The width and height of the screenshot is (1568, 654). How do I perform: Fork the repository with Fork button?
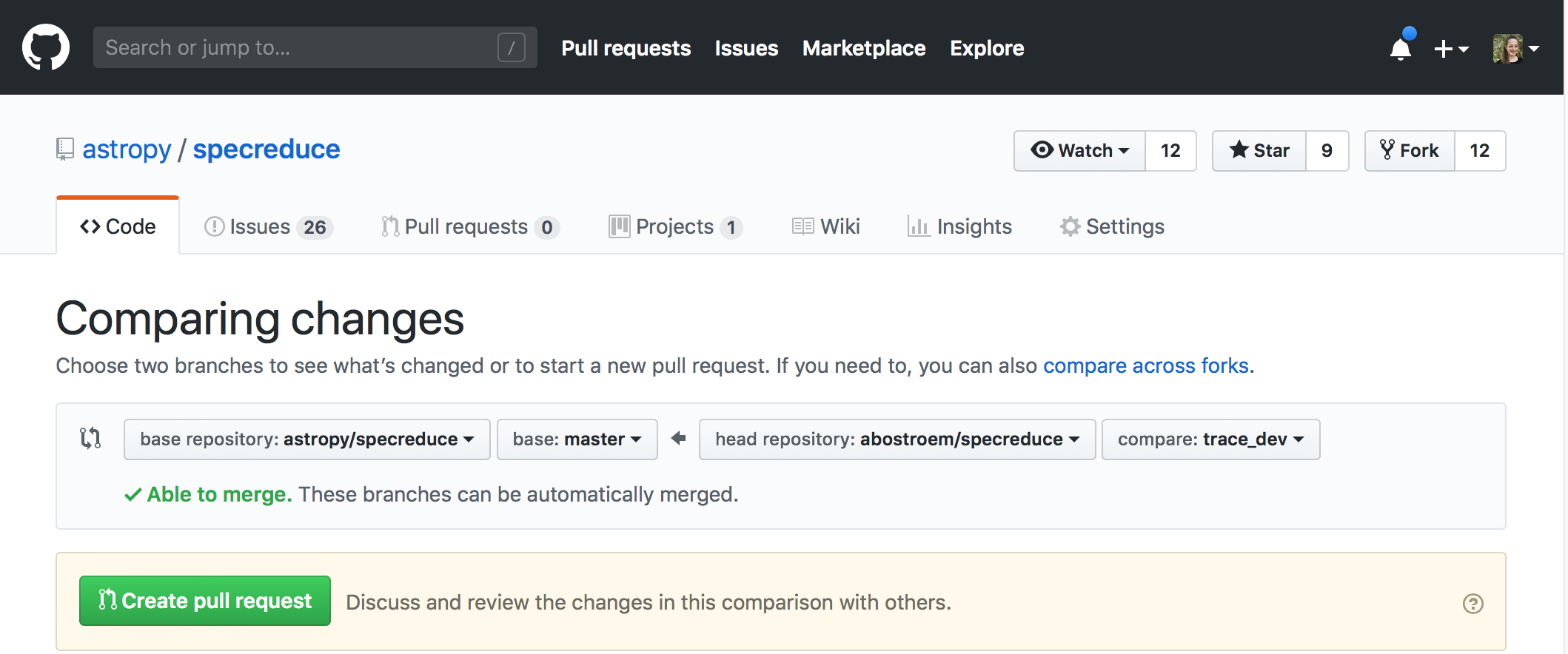pos(1410,151)
